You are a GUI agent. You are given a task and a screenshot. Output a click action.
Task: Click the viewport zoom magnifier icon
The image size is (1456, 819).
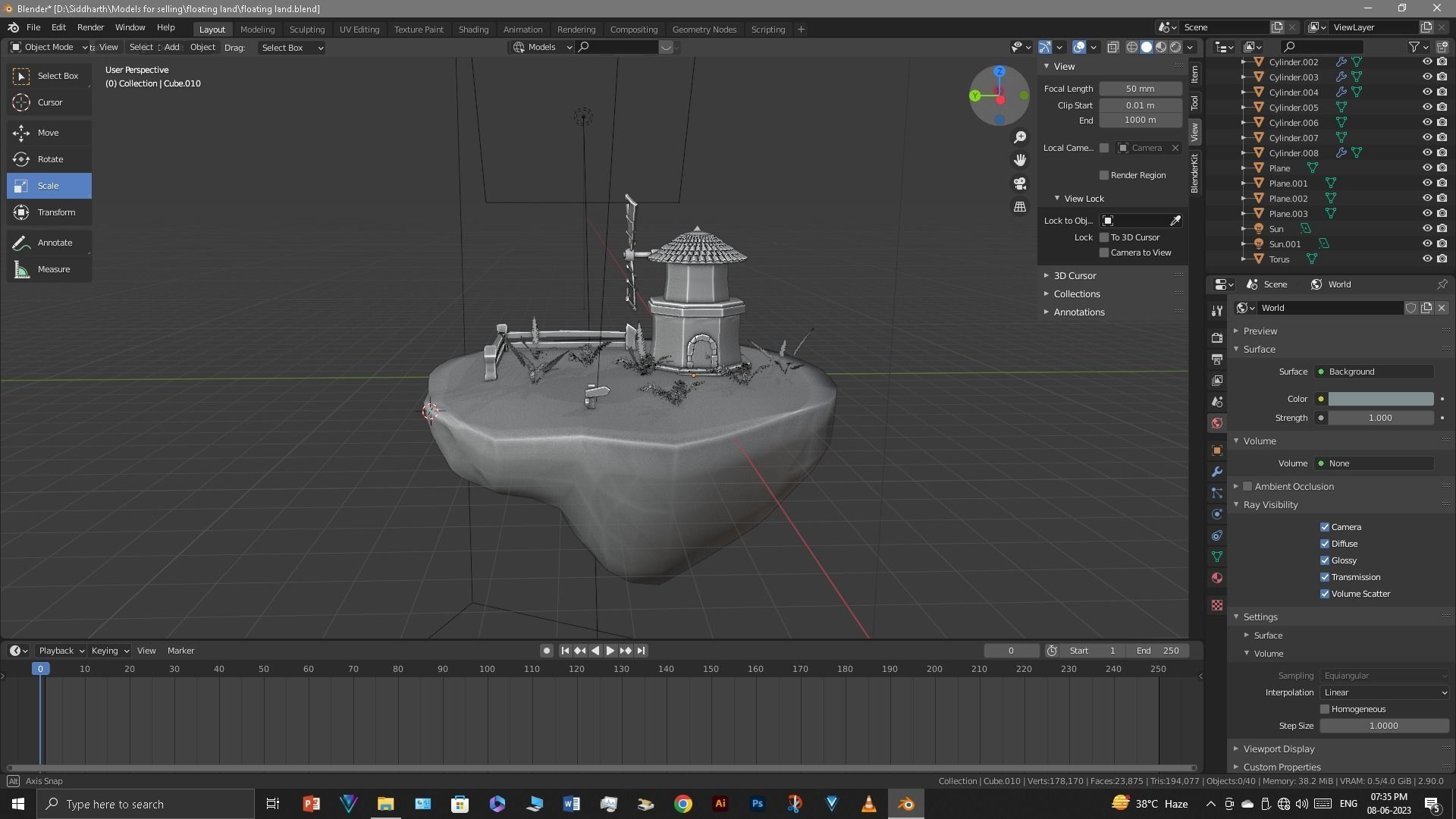1020,137
